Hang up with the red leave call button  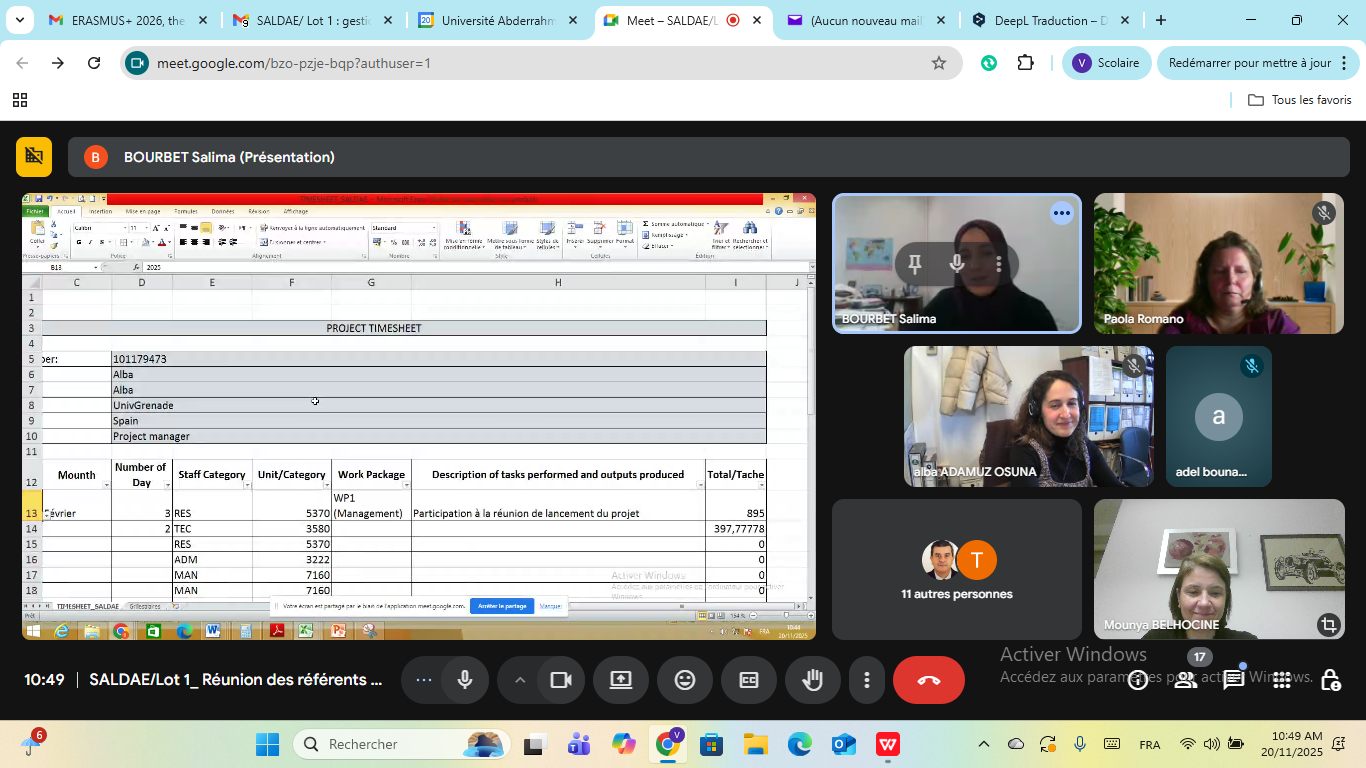point(928,680)
